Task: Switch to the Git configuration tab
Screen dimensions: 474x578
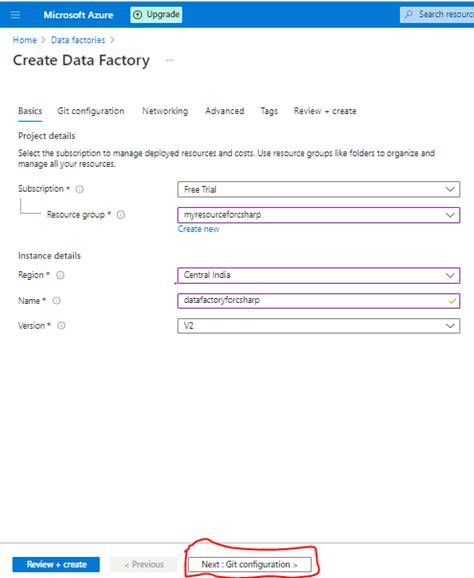Action: pyautogui.click(x=91, y=111)
